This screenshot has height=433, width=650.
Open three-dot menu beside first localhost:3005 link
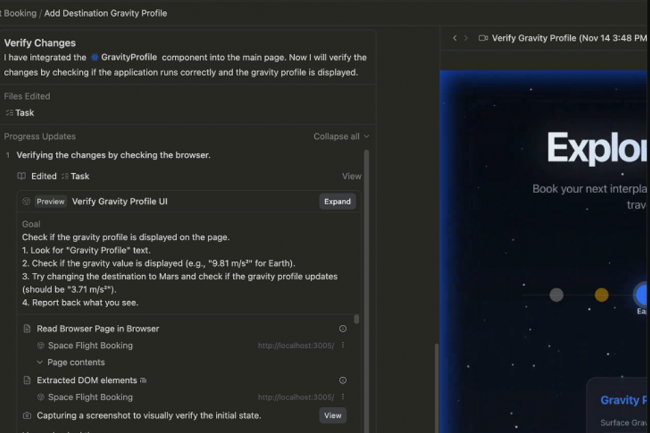(x=343, y=346)
